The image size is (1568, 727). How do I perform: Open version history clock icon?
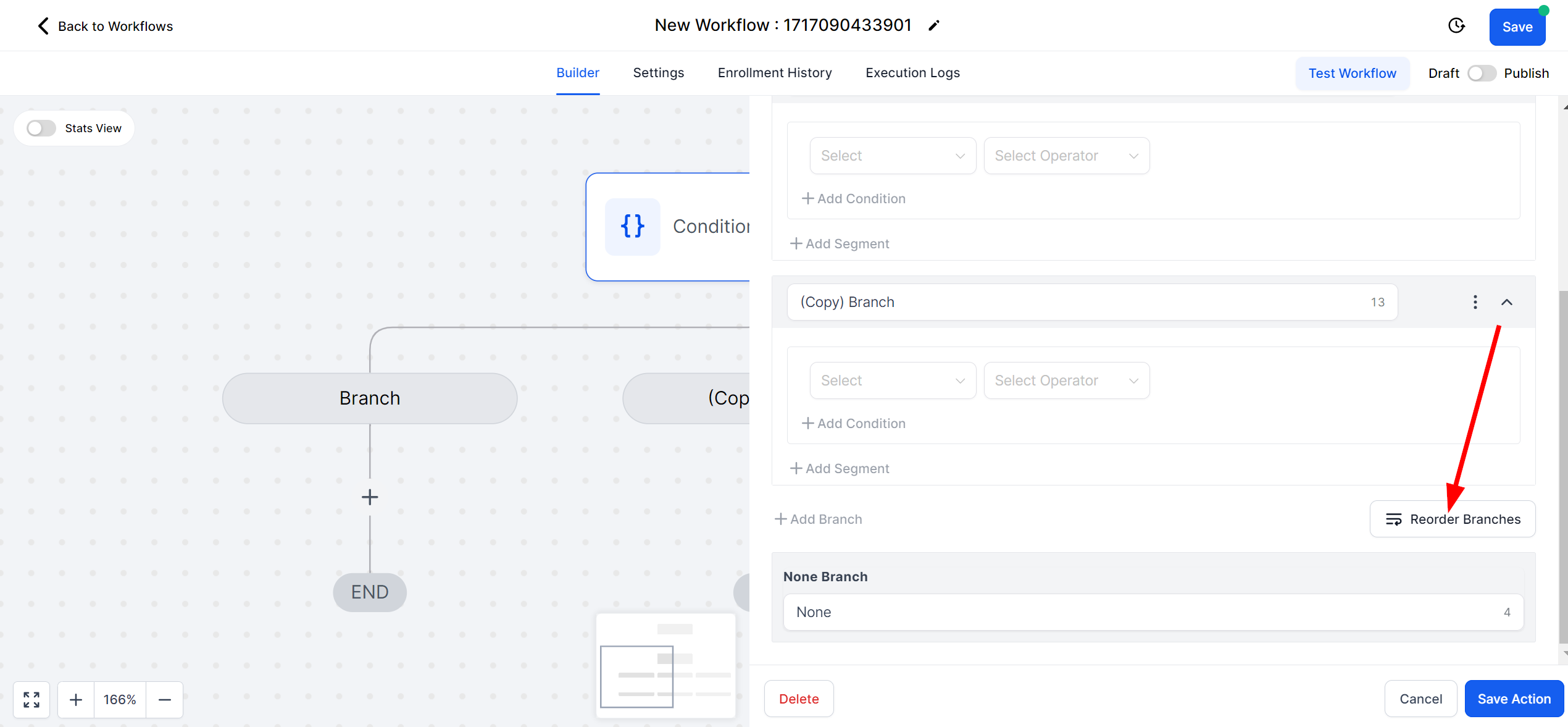[x=1456, y=26]
